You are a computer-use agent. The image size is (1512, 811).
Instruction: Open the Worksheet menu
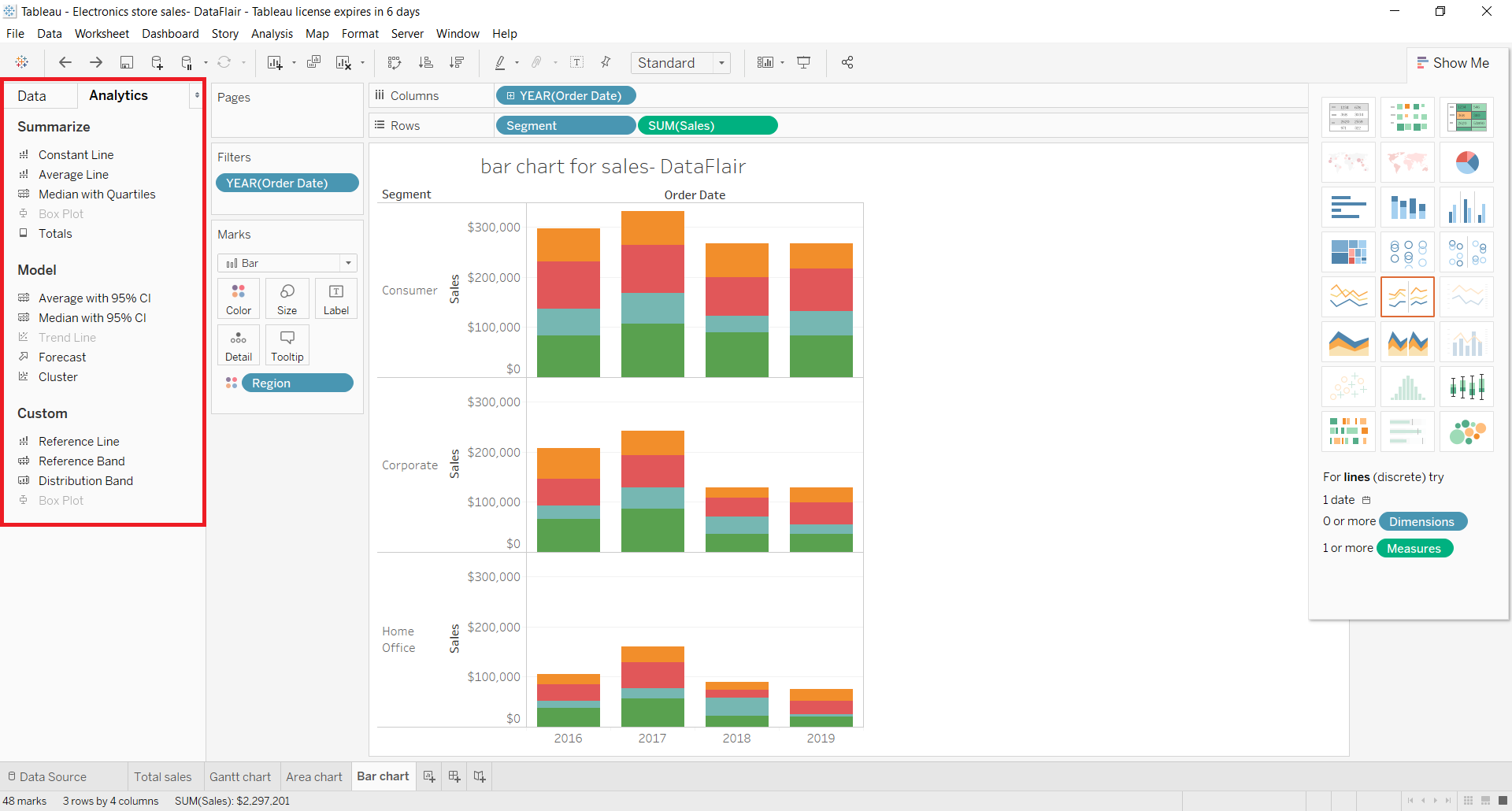point(102,34)
